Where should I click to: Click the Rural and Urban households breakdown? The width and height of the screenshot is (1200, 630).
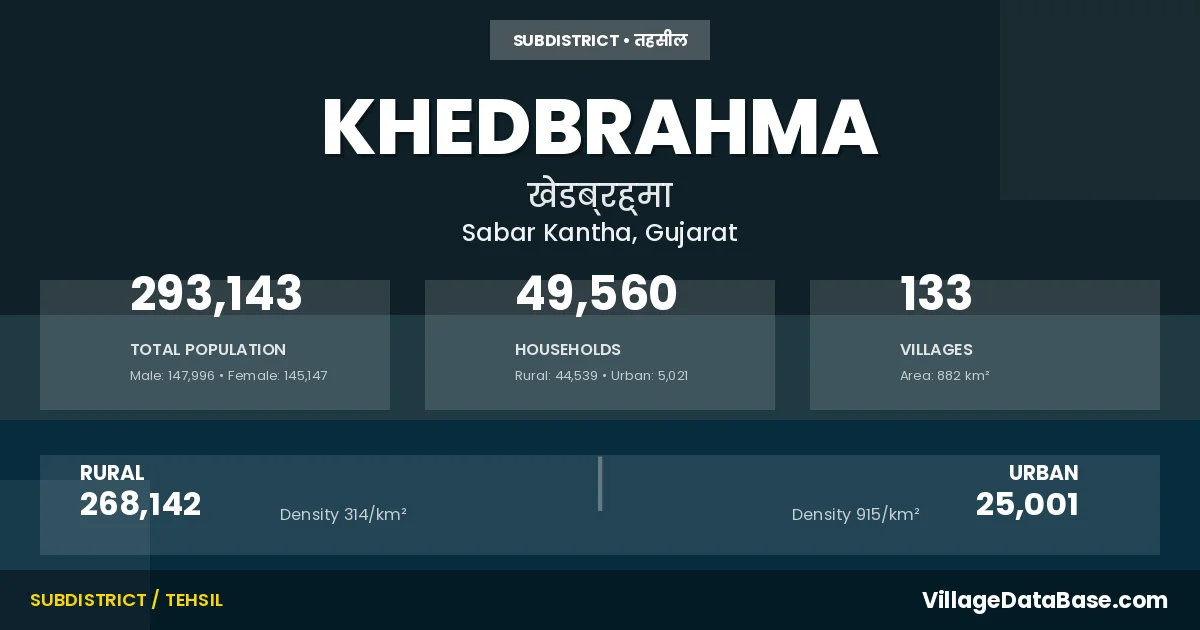(601, 376)
